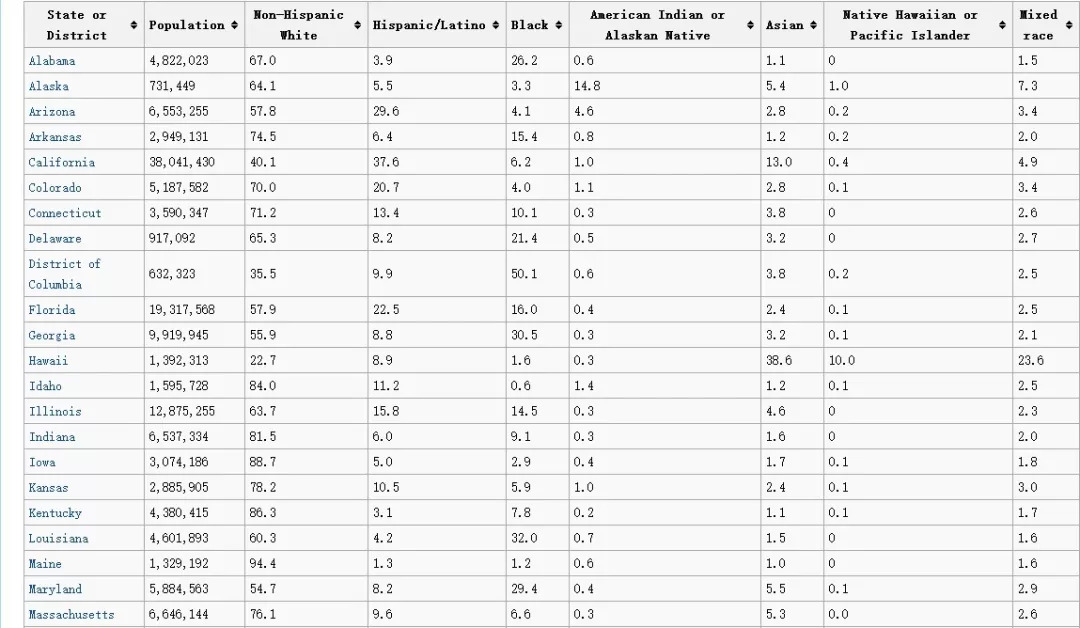1080x628 pixels.
Task: Follow the District of Columbia link
Action: (64, 274)
